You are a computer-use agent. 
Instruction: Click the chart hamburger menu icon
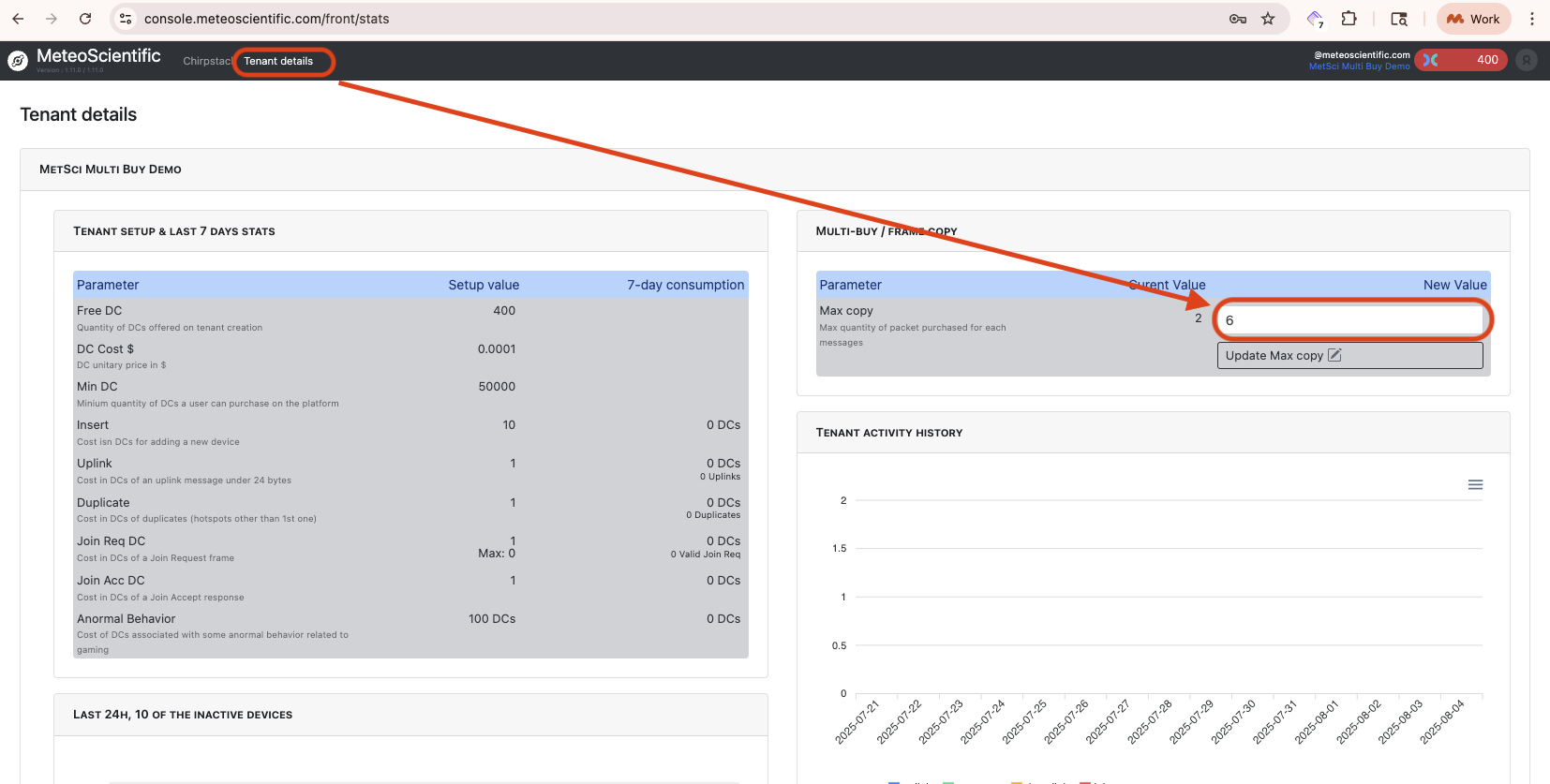[x=1475, y=484]
